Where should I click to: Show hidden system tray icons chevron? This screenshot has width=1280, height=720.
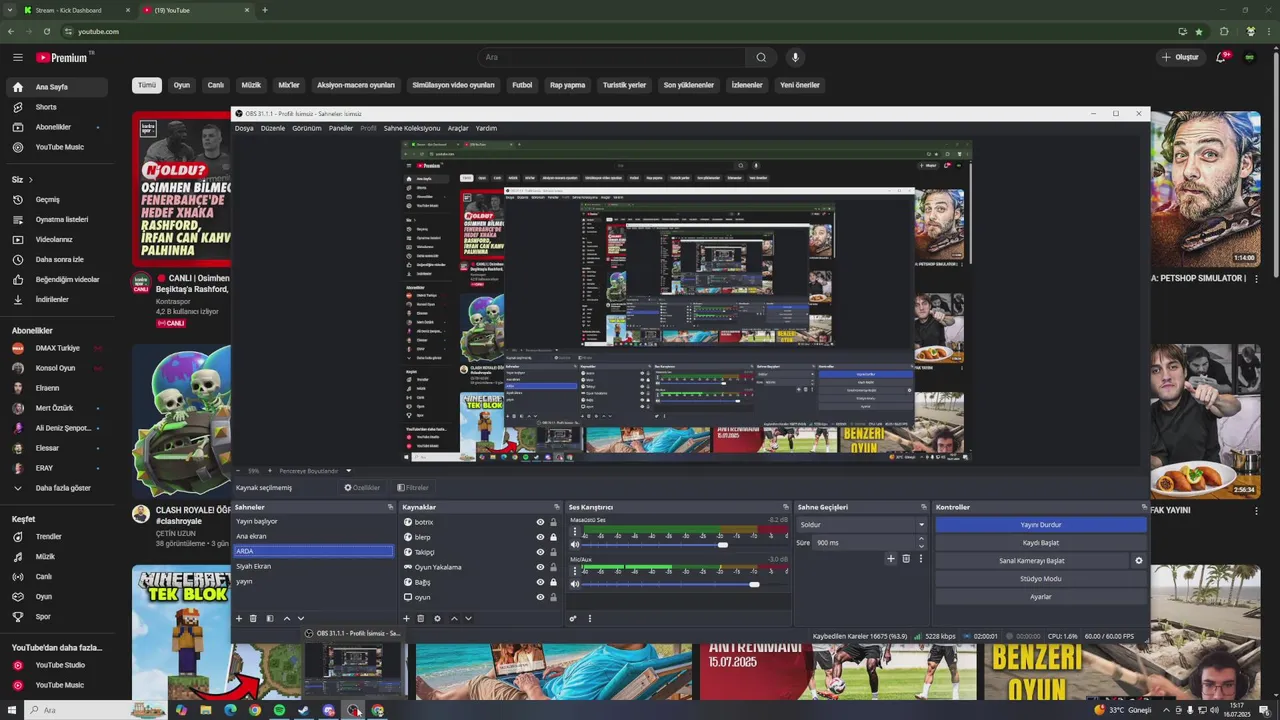coord(1165,710)
